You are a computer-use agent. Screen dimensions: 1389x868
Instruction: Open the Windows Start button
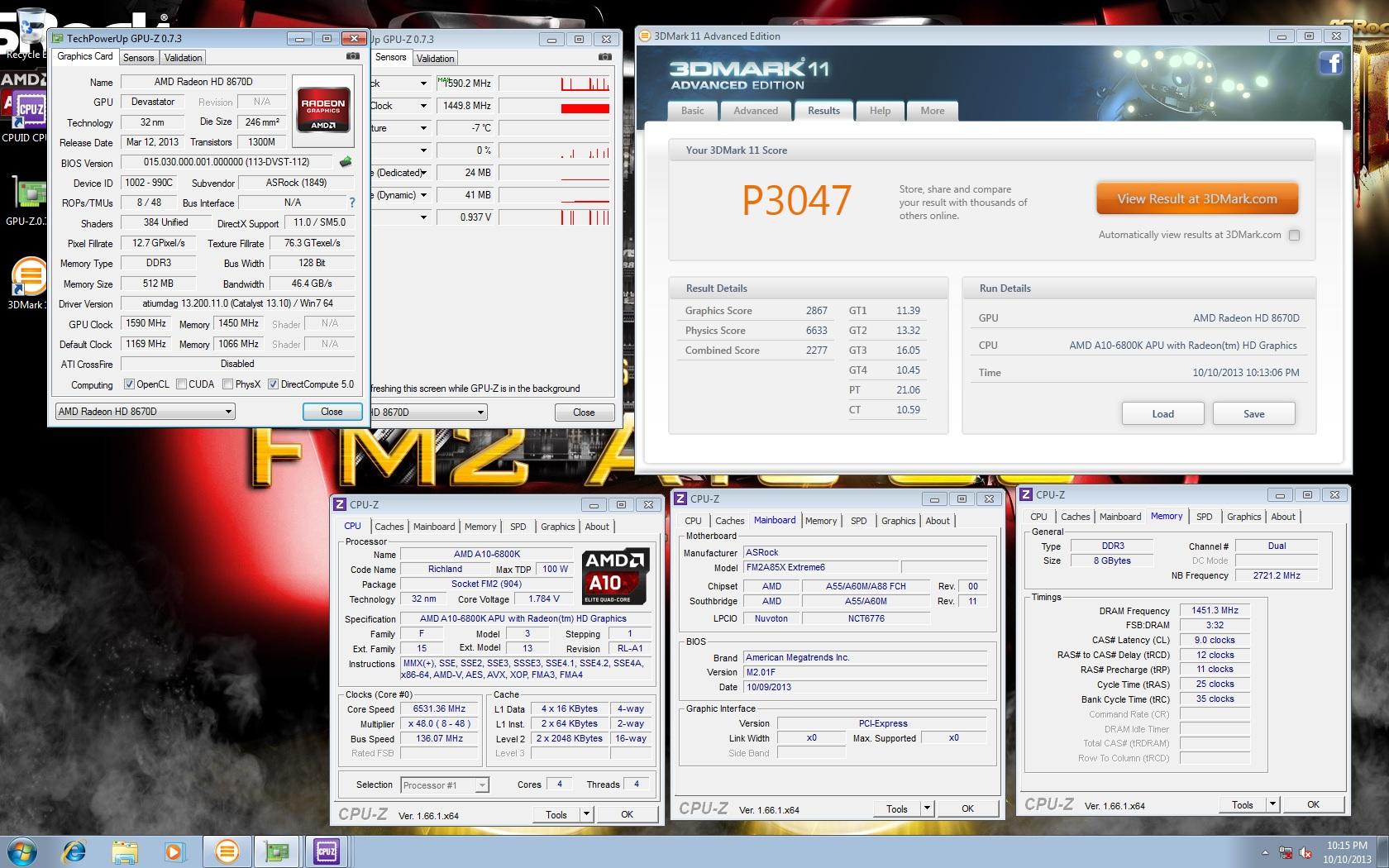point(21,851)
